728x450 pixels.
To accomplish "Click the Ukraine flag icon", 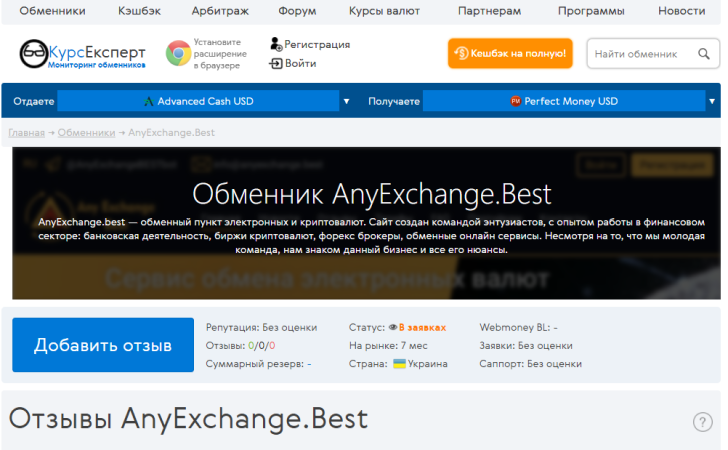I will click(399, 364).
